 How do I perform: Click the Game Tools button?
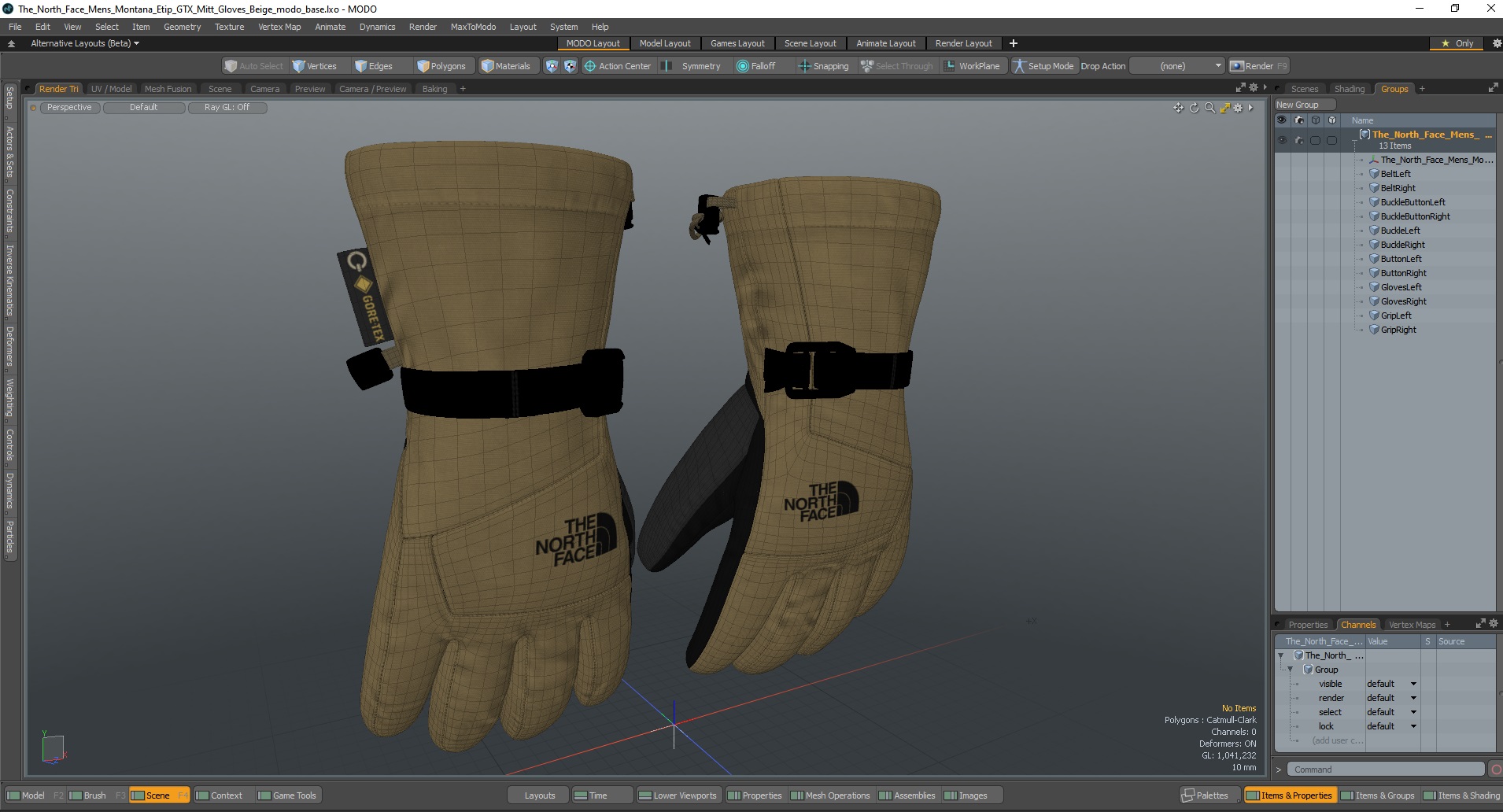tap(287, 795)
